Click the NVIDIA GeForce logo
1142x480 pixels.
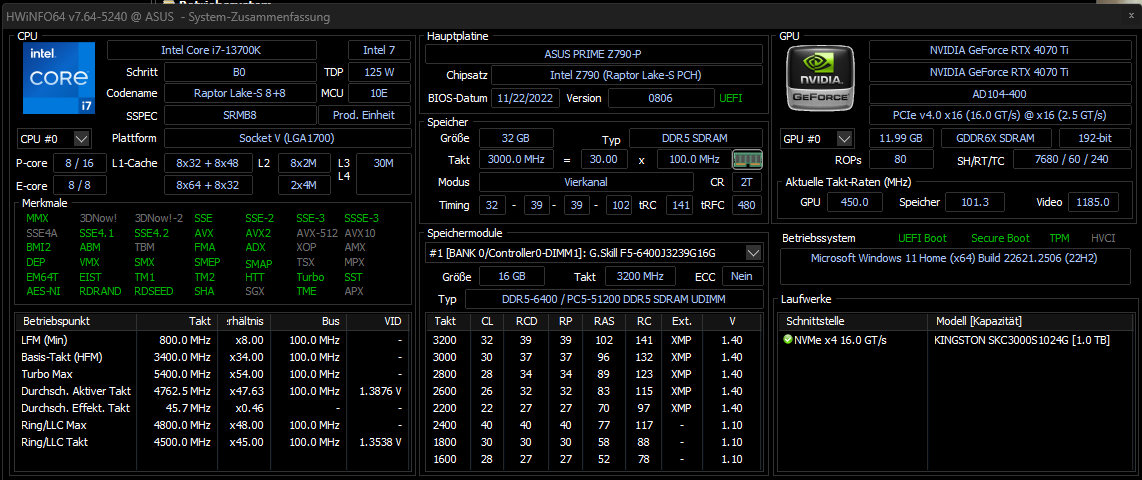tap(821, 78)
